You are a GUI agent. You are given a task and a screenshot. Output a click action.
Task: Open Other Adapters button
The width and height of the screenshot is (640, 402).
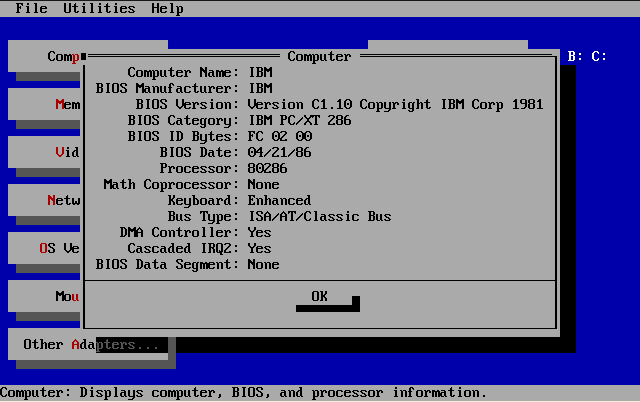pos(88,344)
